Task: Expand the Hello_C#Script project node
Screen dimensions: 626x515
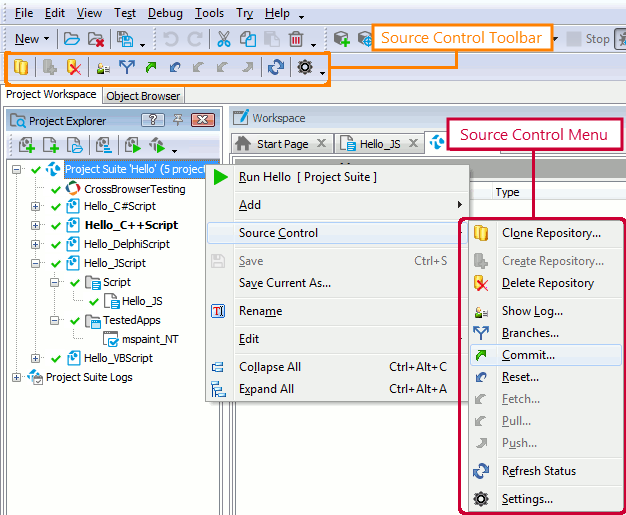Action: [x=36, y=206]
